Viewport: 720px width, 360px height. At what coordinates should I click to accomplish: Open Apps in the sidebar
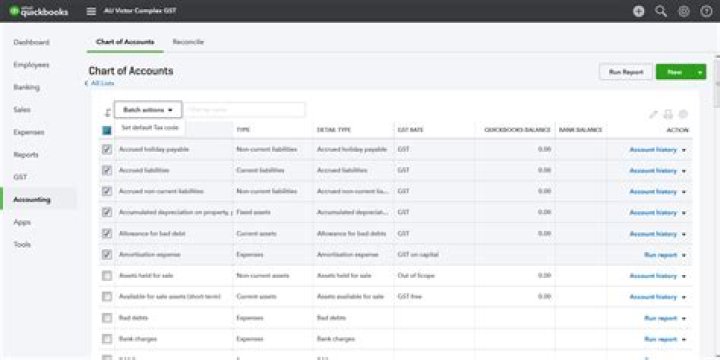[22, 222]
